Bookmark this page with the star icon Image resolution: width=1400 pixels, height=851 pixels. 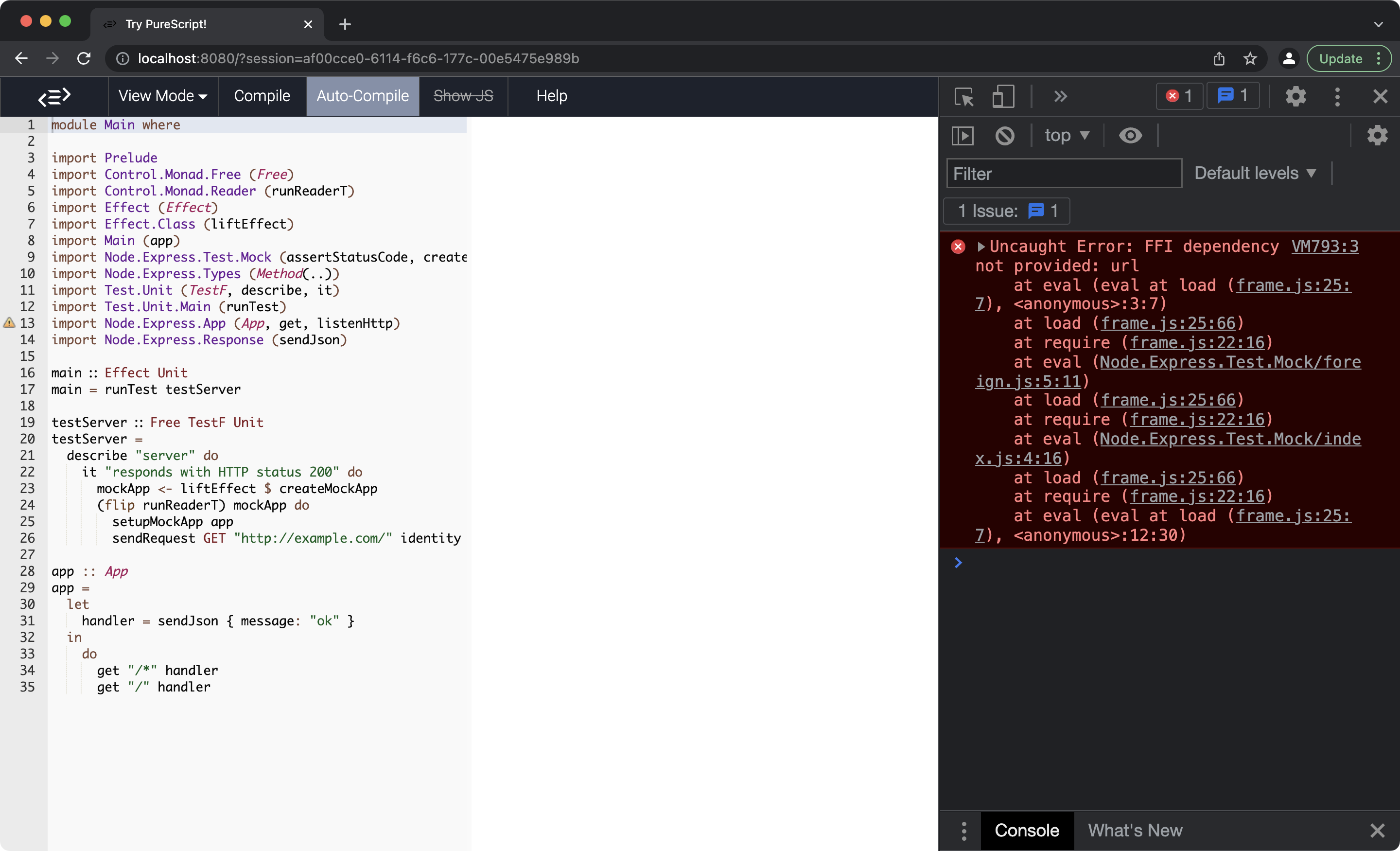1250,58
